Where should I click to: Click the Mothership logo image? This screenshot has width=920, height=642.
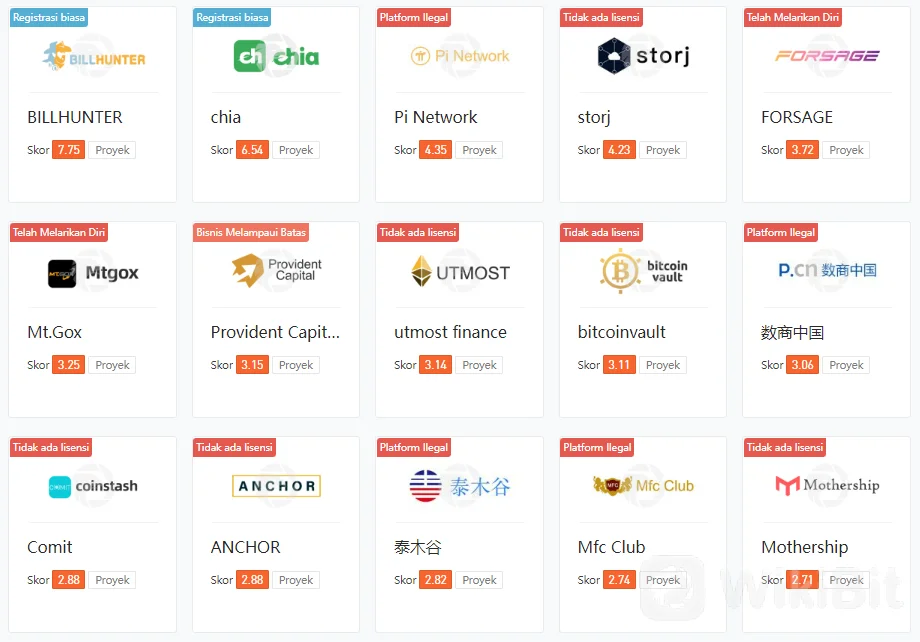pyautogui.click(x=826, y=486)
